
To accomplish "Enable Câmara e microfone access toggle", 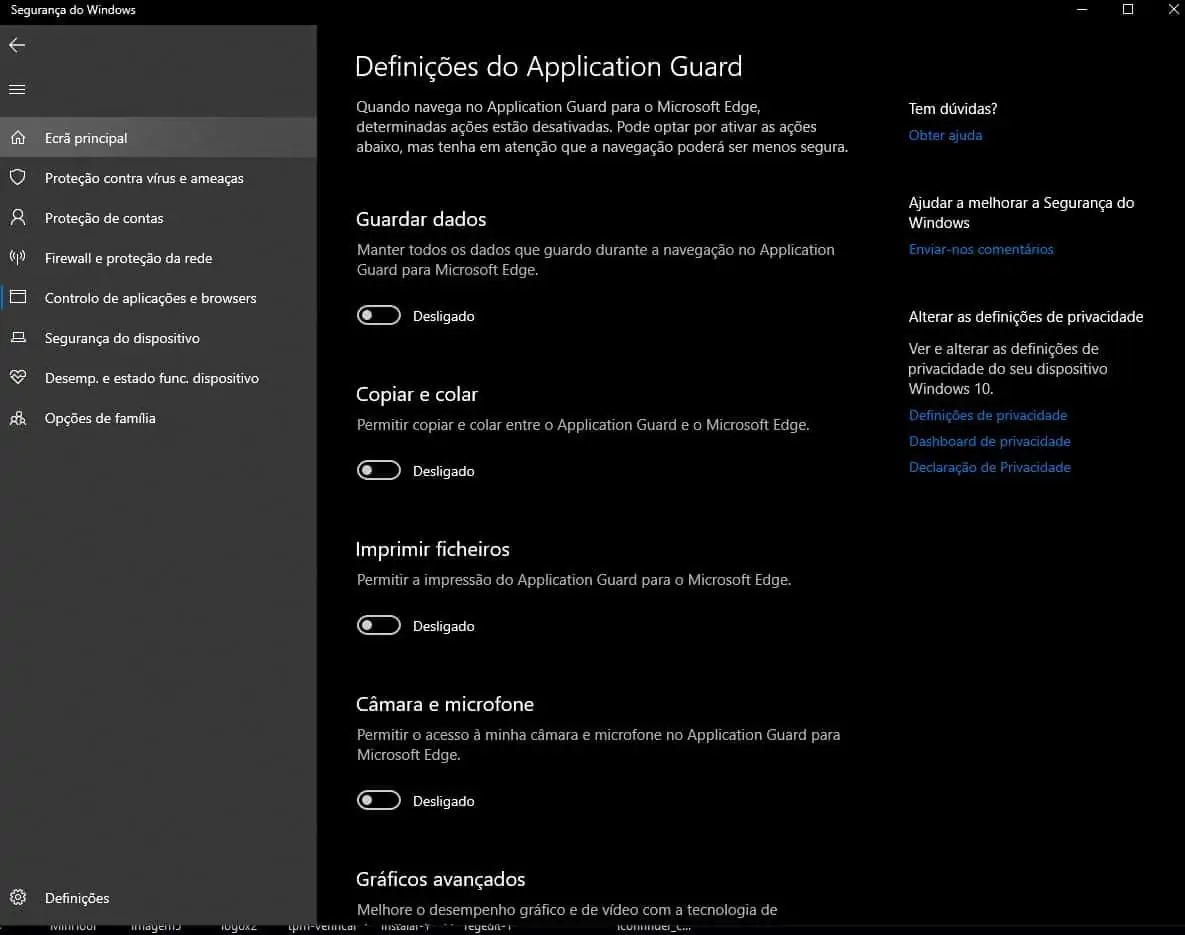I will pyautogui.click(x=379, y=801).
